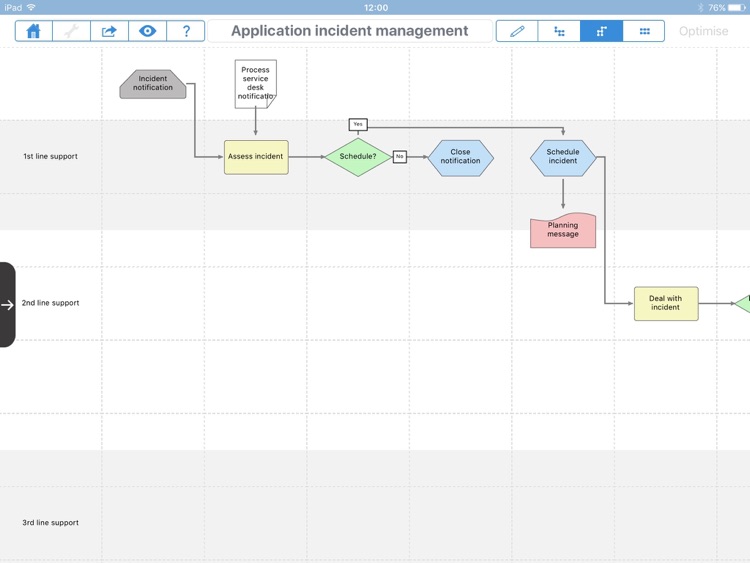Open help with question mark icon
Image resolution: width=750 pixels, height=563 pixels.
pyautogui.click(x=186, y=31)
